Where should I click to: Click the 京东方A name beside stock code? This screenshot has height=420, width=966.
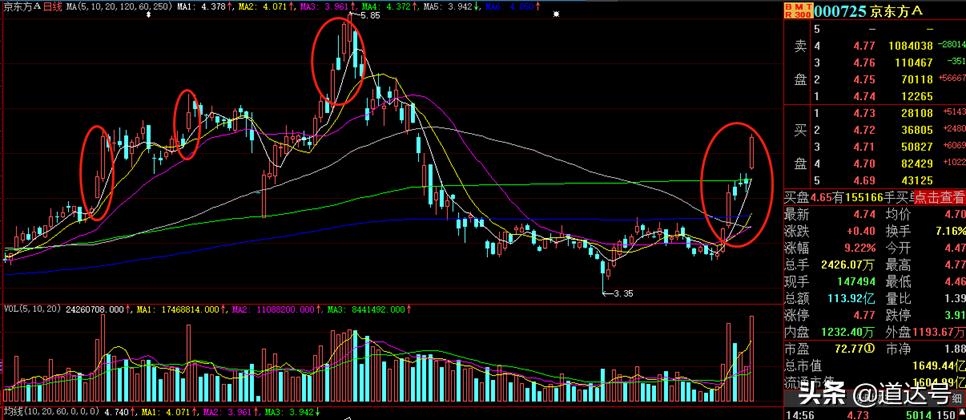tap(897, 11)
